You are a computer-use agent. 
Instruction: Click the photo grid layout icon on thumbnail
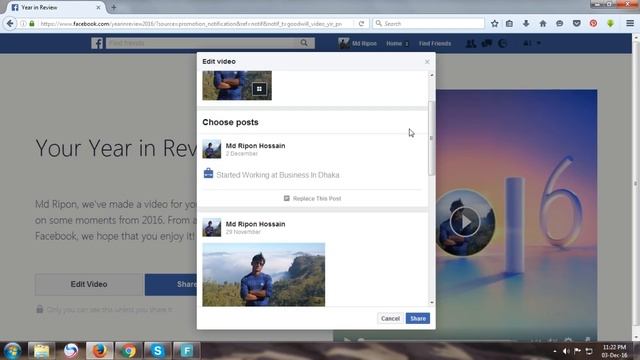point(259,89)
